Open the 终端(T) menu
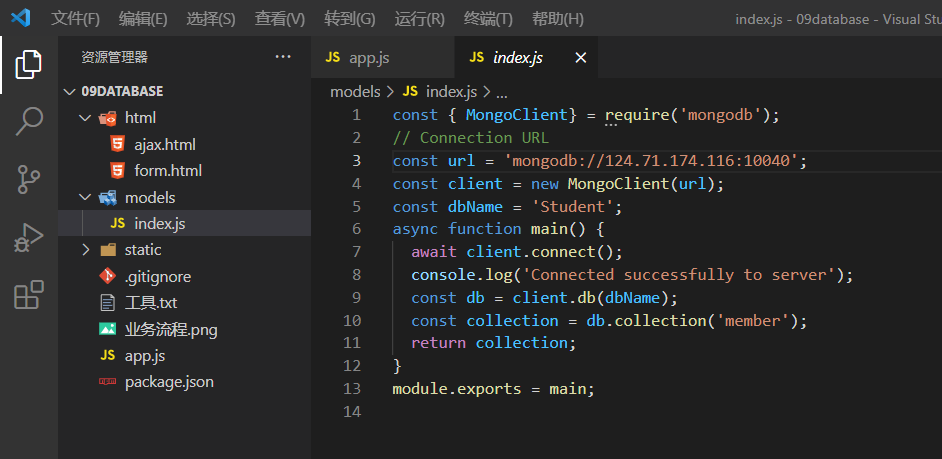Image resolution: width=942 pixels, height=459 pixels. (488, 19)
